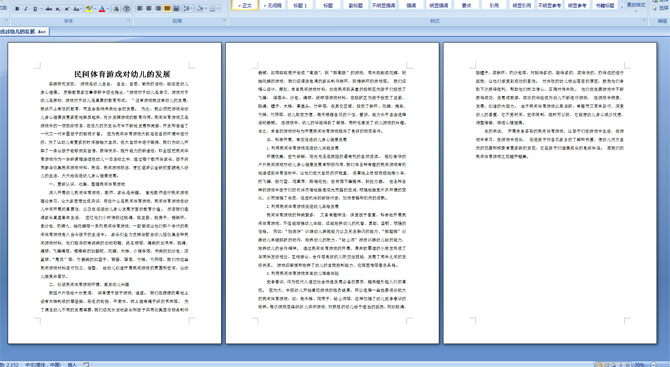Click the superscript icon
The width and height of the screenshot is (670, 367).
(67, 9)
